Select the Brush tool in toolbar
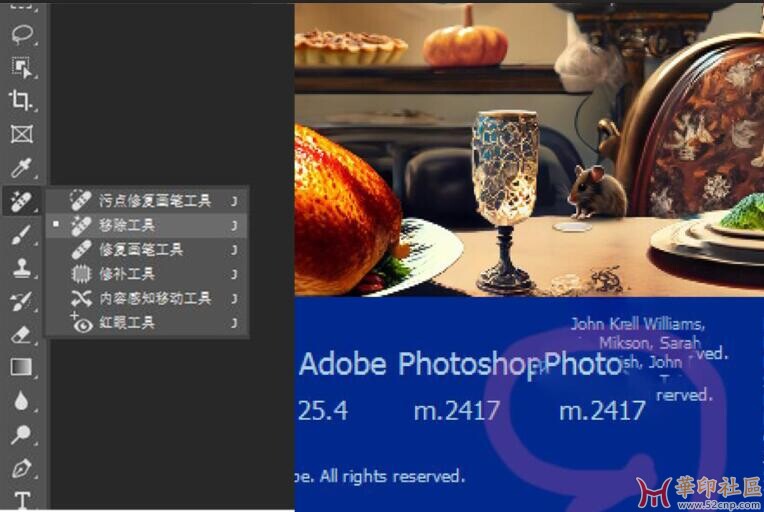 [x=21, y=235]
